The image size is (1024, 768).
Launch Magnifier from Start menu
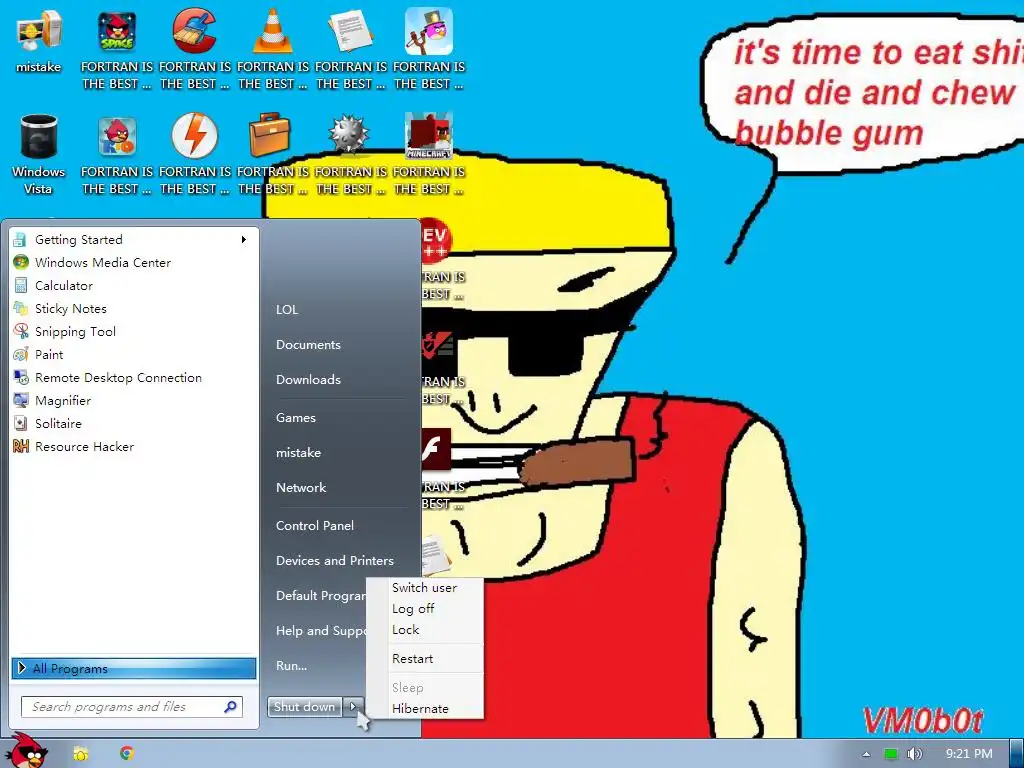coord(63,400)
